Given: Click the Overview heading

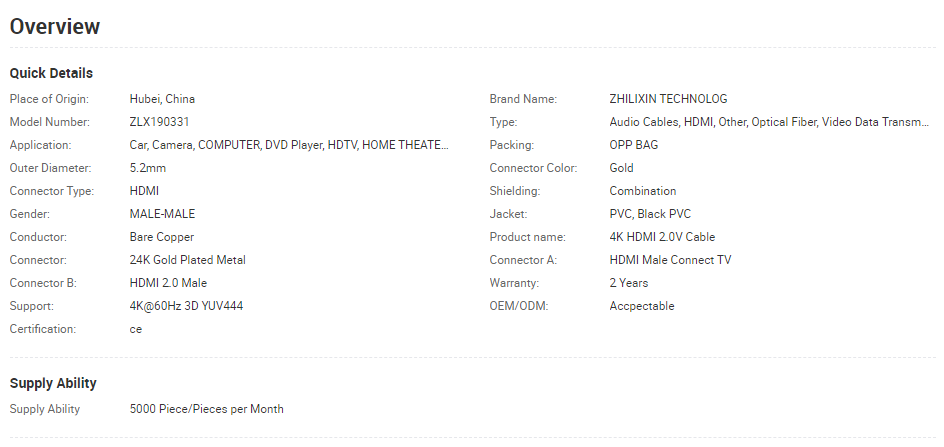Looking at the screenshot, I should (55, 27).
